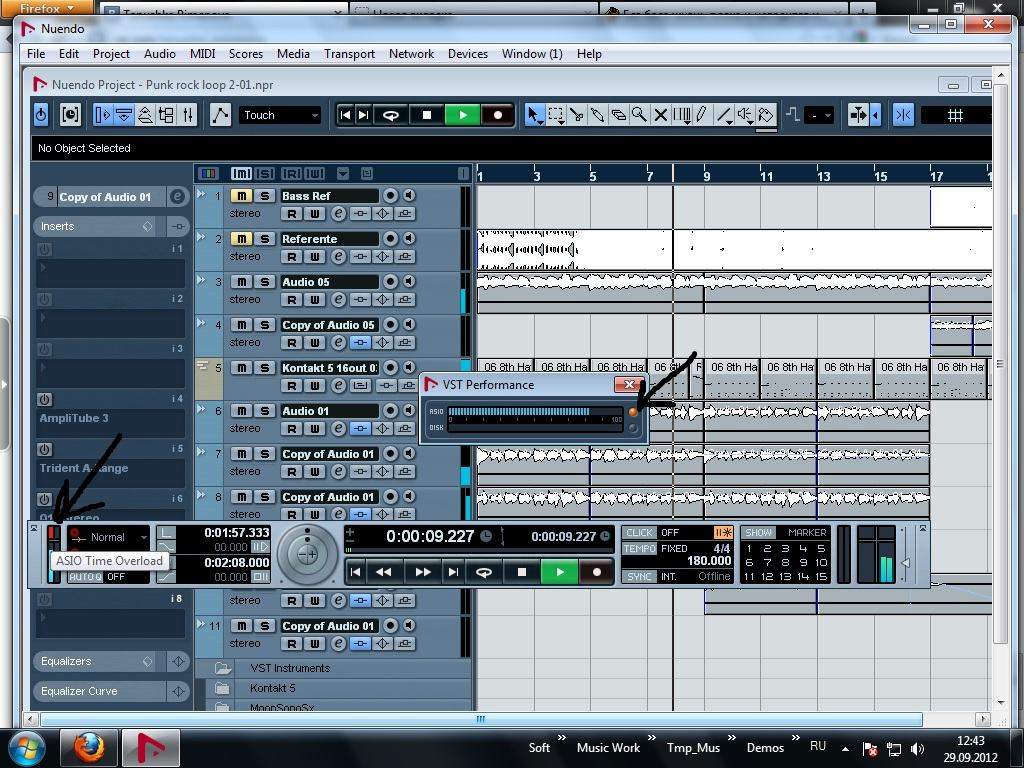Click the jog wheel on transport panel
Viewport: 1024px width, 768px height.
[309, 554]
